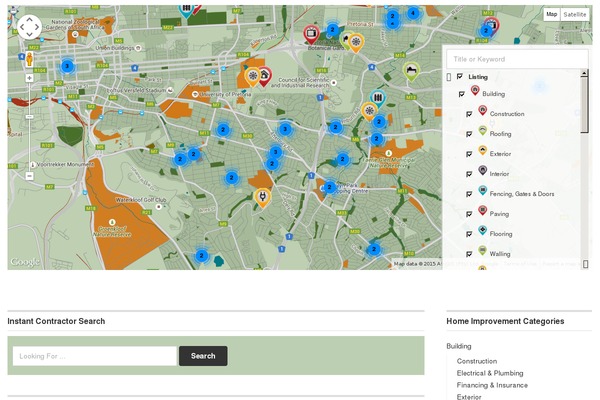Open cluster 2 at Menlyn Park Shopping Centre

(329, 187)
